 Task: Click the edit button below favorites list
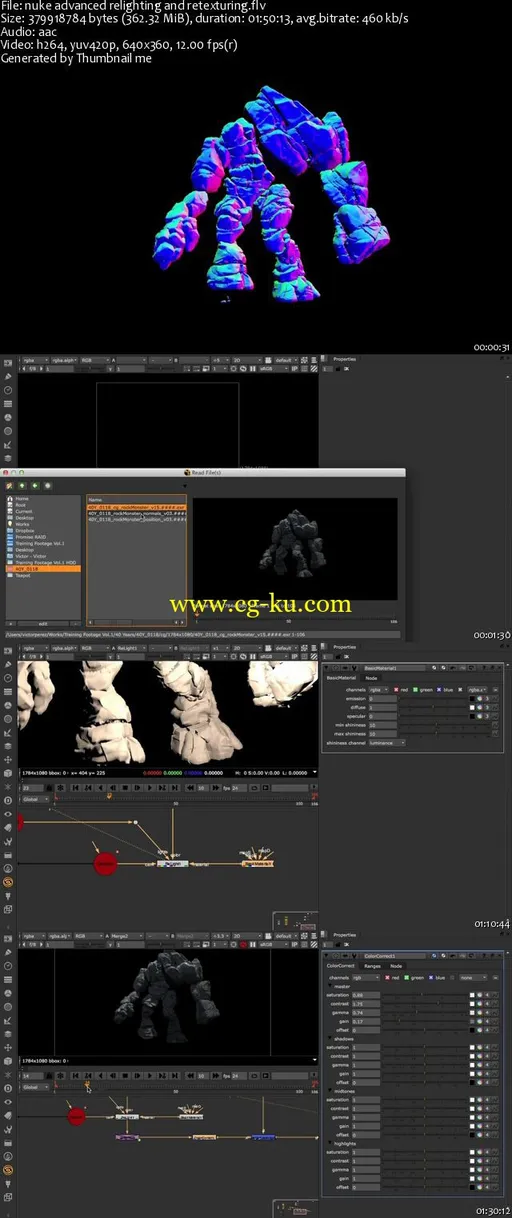tap(43, 623)
